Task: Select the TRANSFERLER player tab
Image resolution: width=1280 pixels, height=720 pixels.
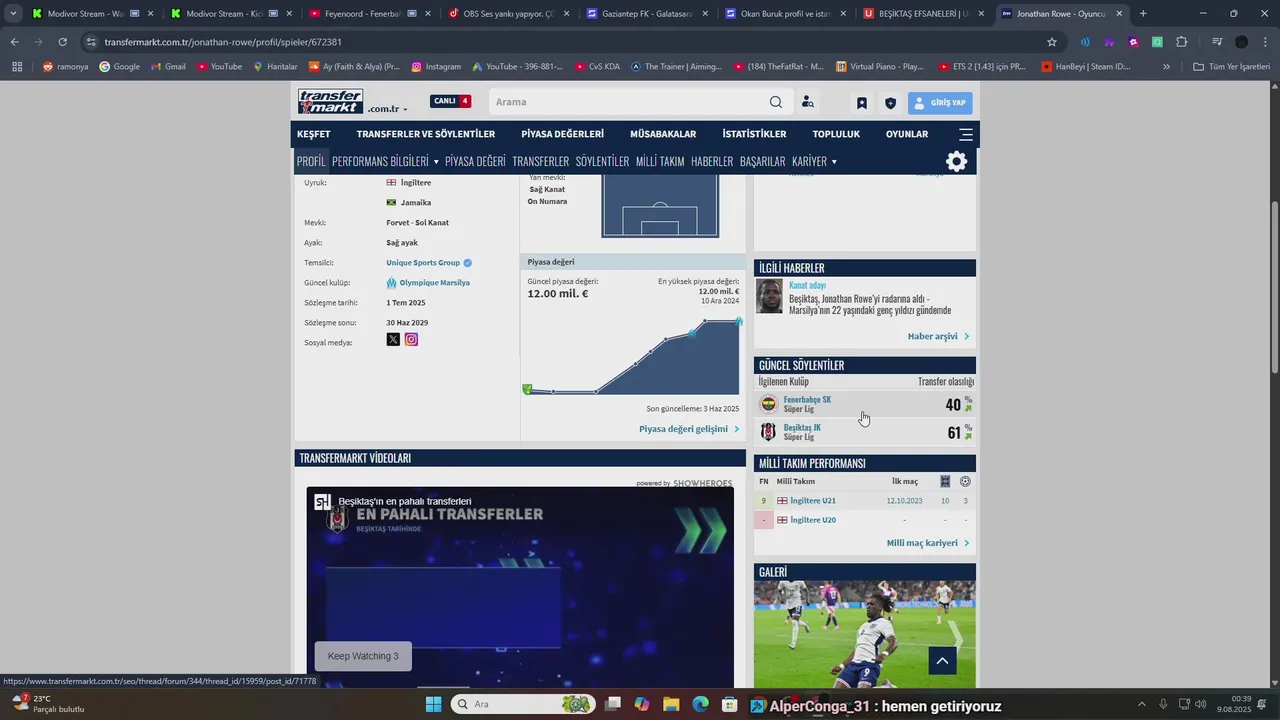Action: (x=540, y=161)
